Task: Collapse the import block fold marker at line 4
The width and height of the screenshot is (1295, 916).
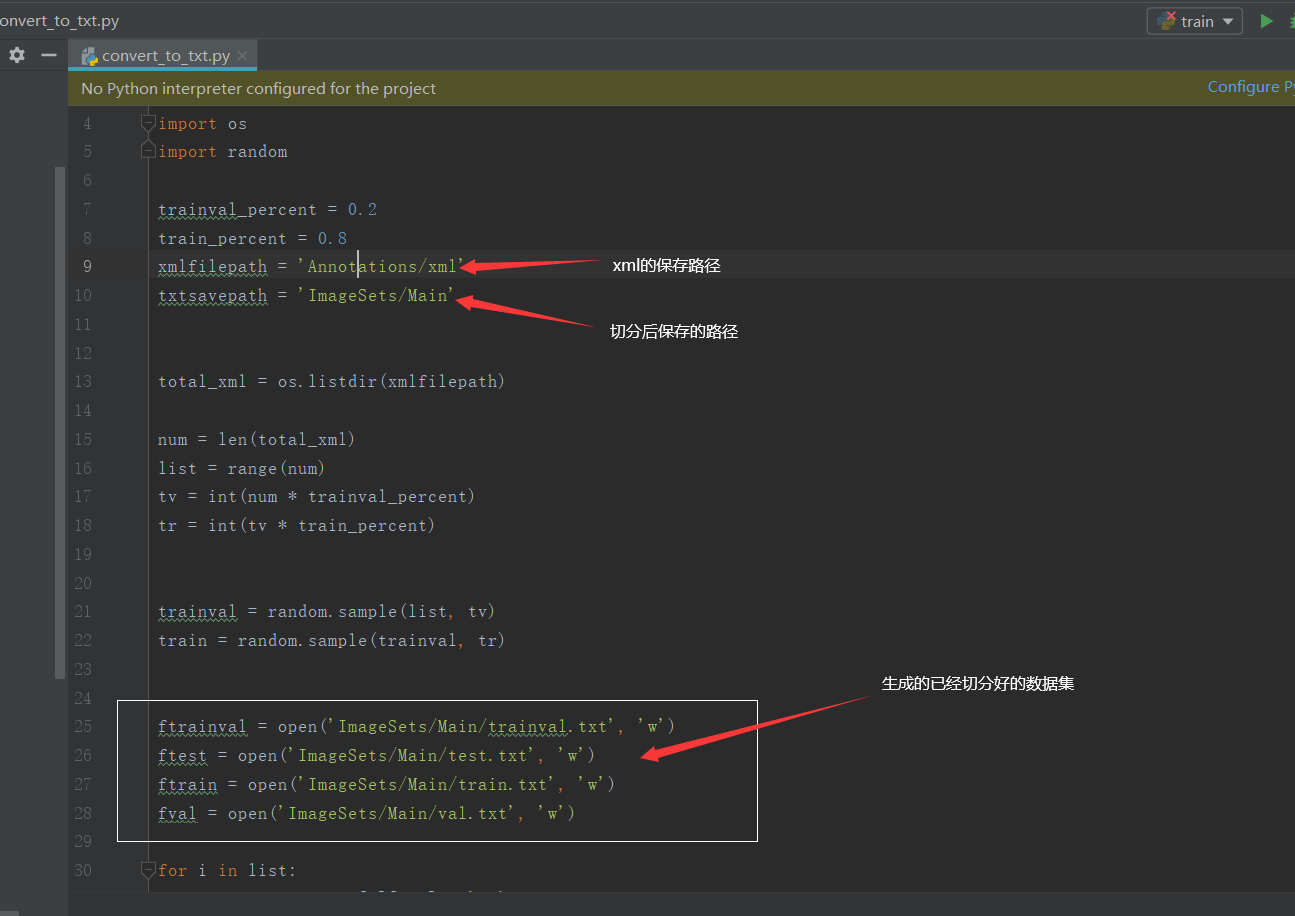Action: (148, 123)
